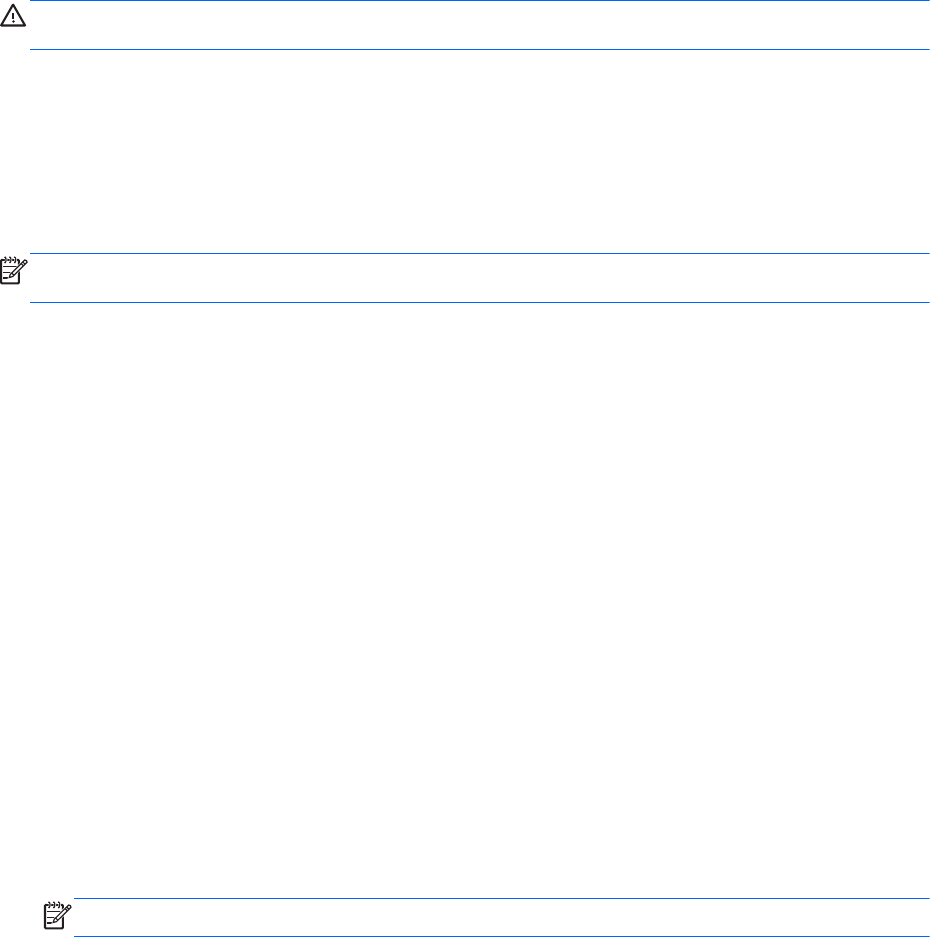Click the pencil on the lower note icon
Screen dimensions: 930x937
click(60, 914)
